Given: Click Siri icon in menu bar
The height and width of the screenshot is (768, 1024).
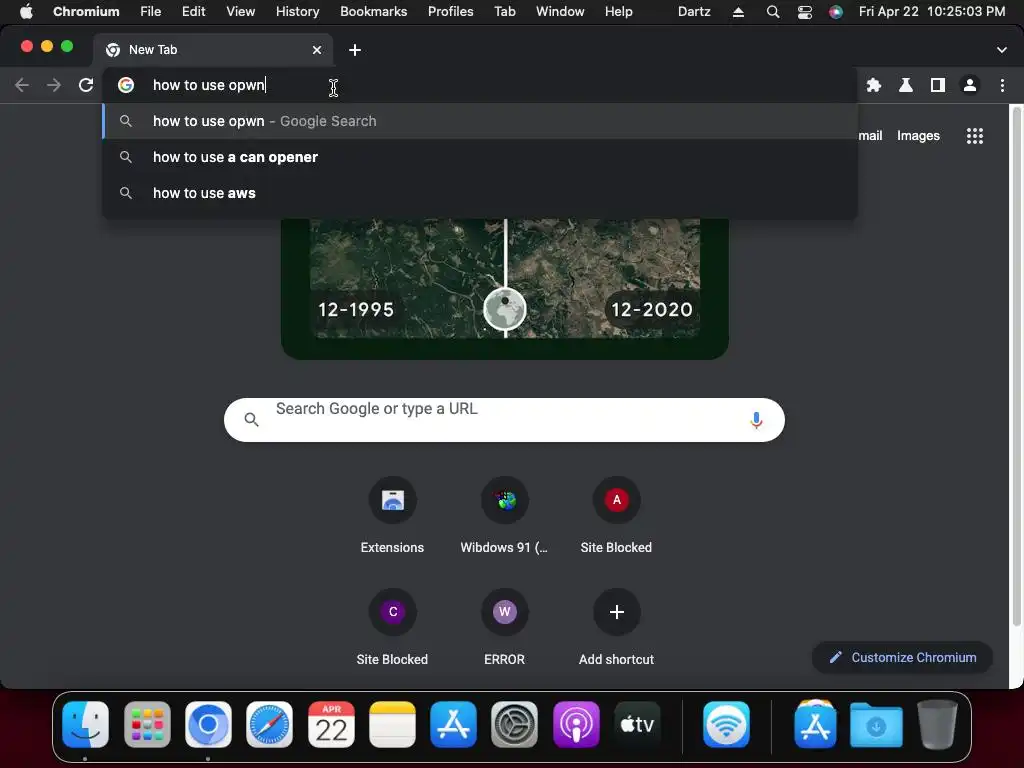Looking at the screenshot, I should [x=835, y=12].
